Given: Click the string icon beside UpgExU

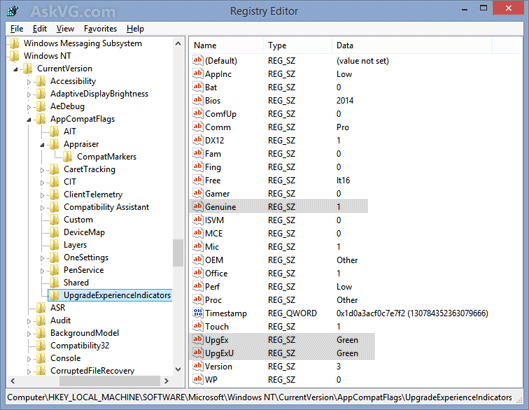Looking at the screenshot, I should point(198,353).
